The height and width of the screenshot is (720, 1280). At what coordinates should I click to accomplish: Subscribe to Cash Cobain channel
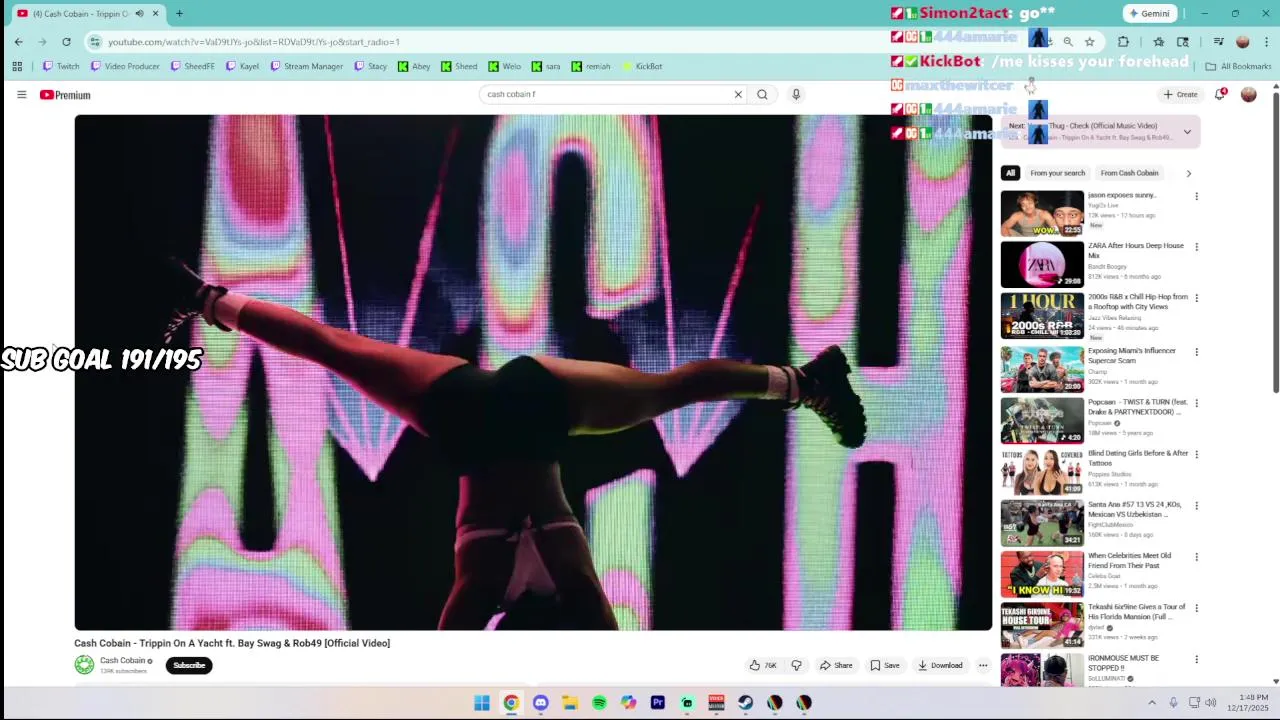coord(189,665)
